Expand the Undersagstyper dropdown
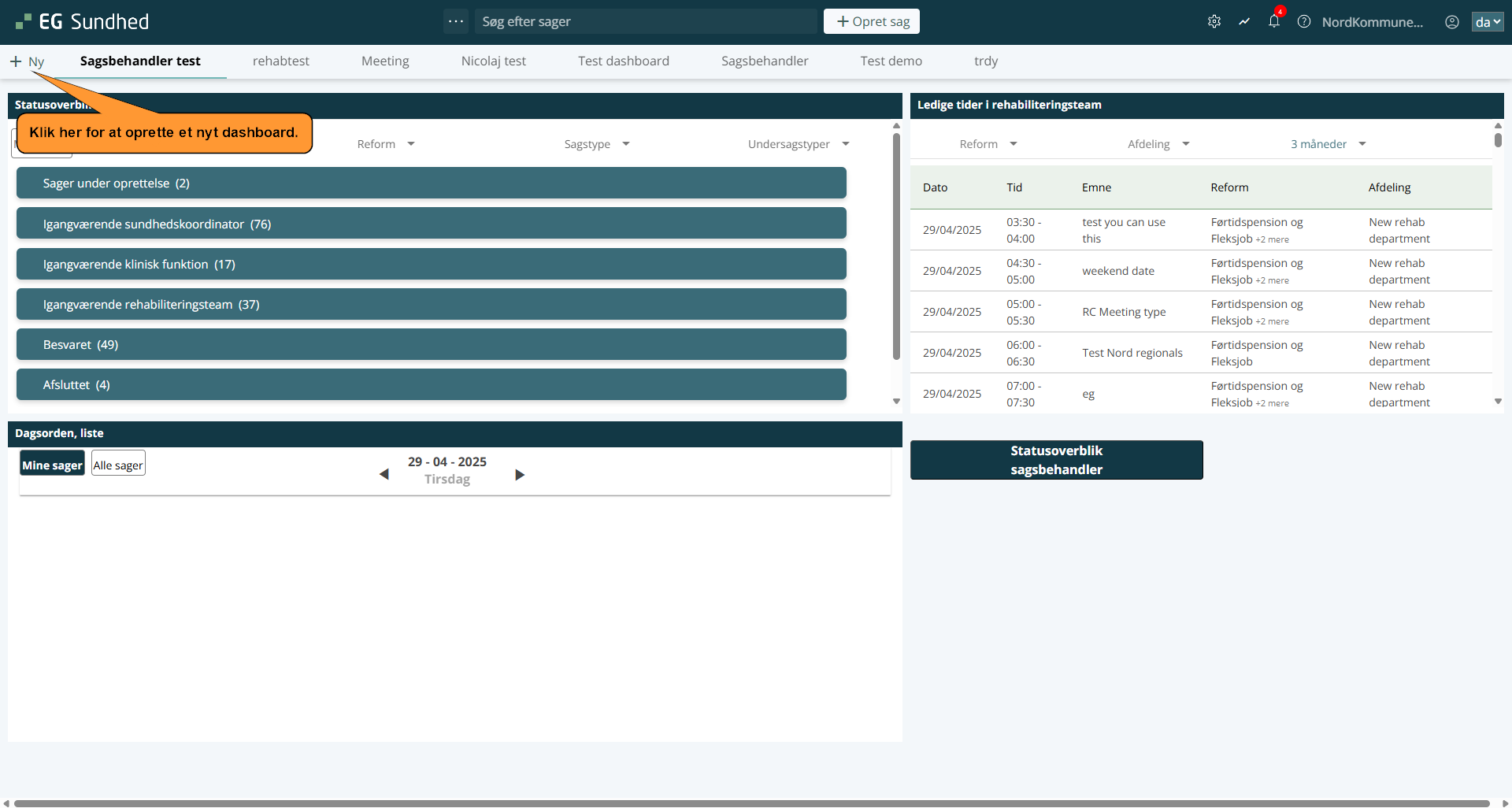The image size is (1512, 808). click(x=798, y=144)
